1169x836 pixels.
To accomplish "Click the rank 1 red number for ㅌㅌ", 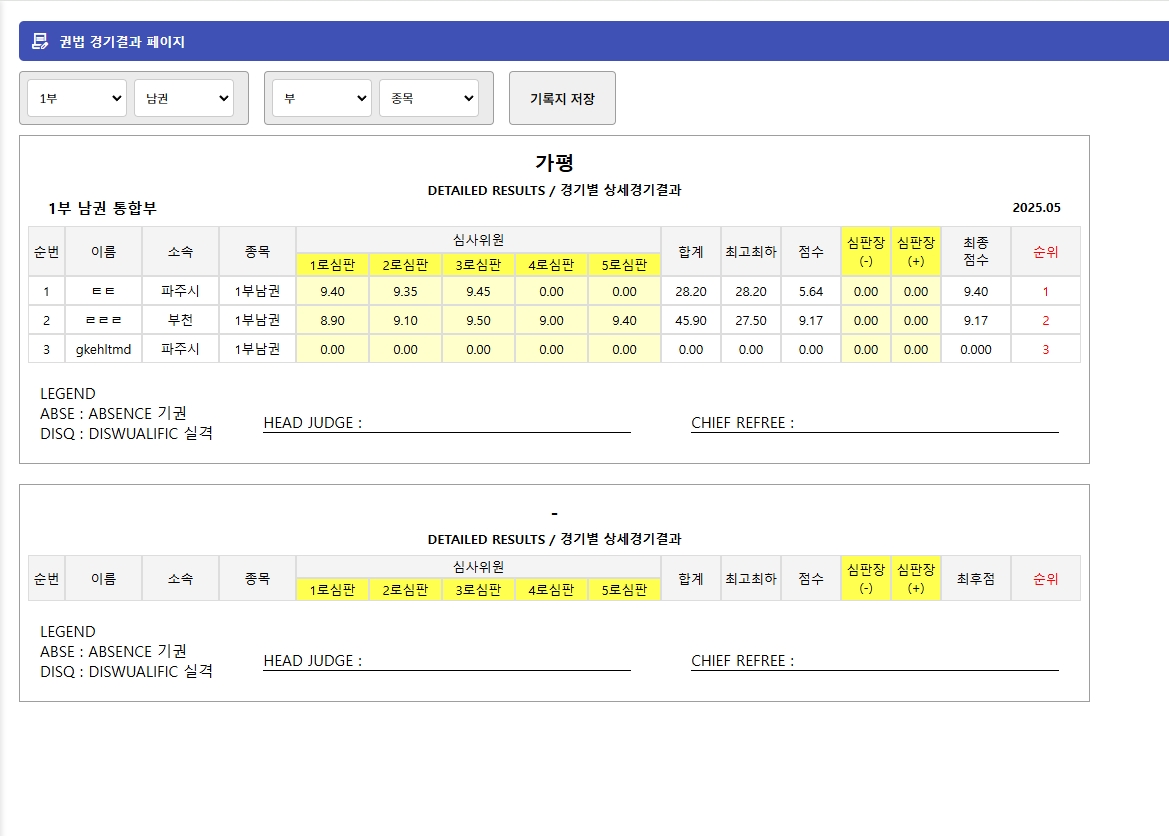I will (1046, 291).
